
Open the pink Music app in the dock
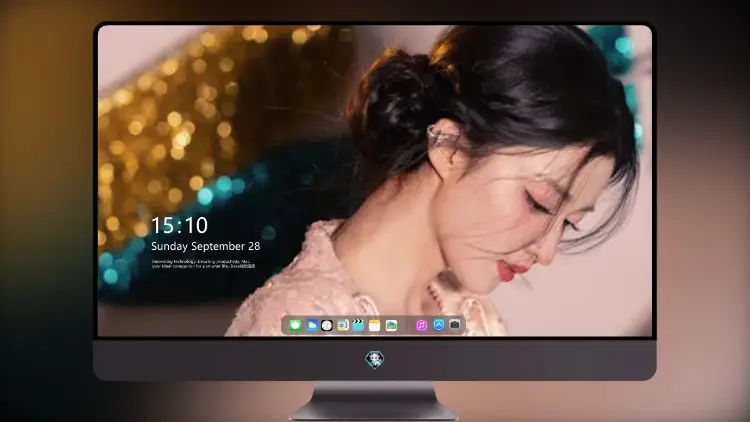click(421, 325)
